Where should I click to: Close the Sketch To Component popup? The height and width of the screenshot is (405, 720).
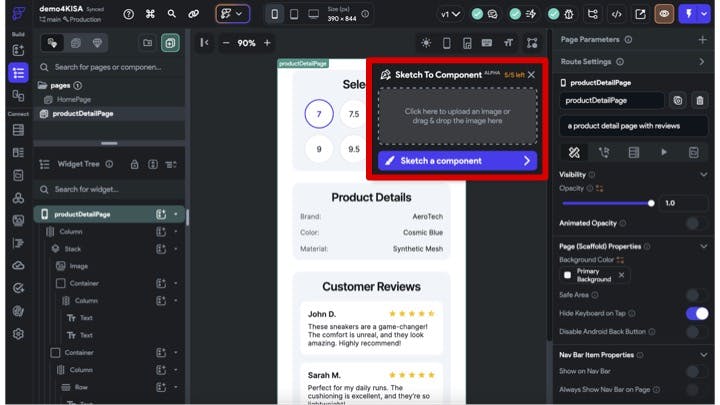531,74
